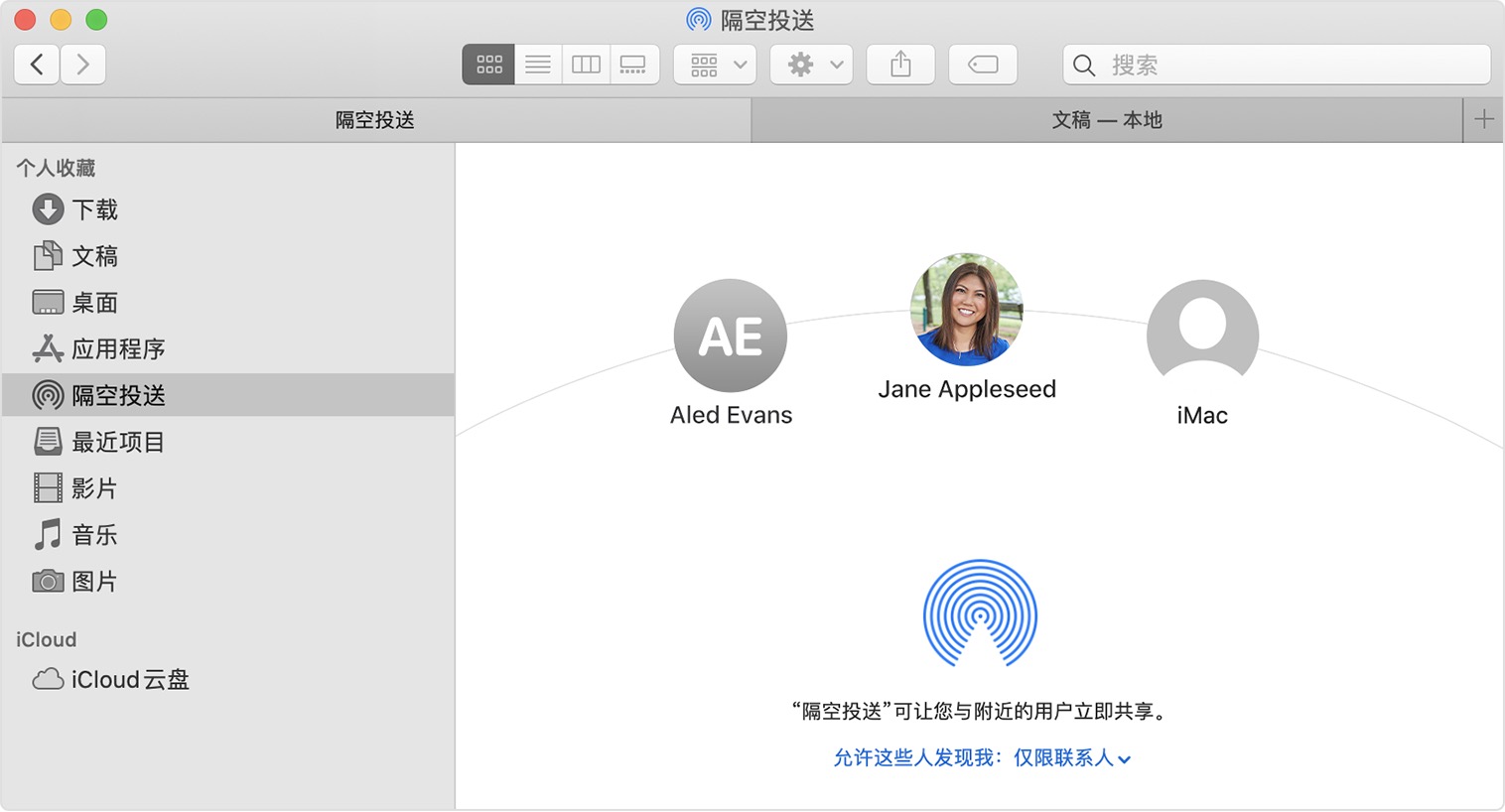Go back using the back arrow

pyautogui.click(x=36, y=64)
